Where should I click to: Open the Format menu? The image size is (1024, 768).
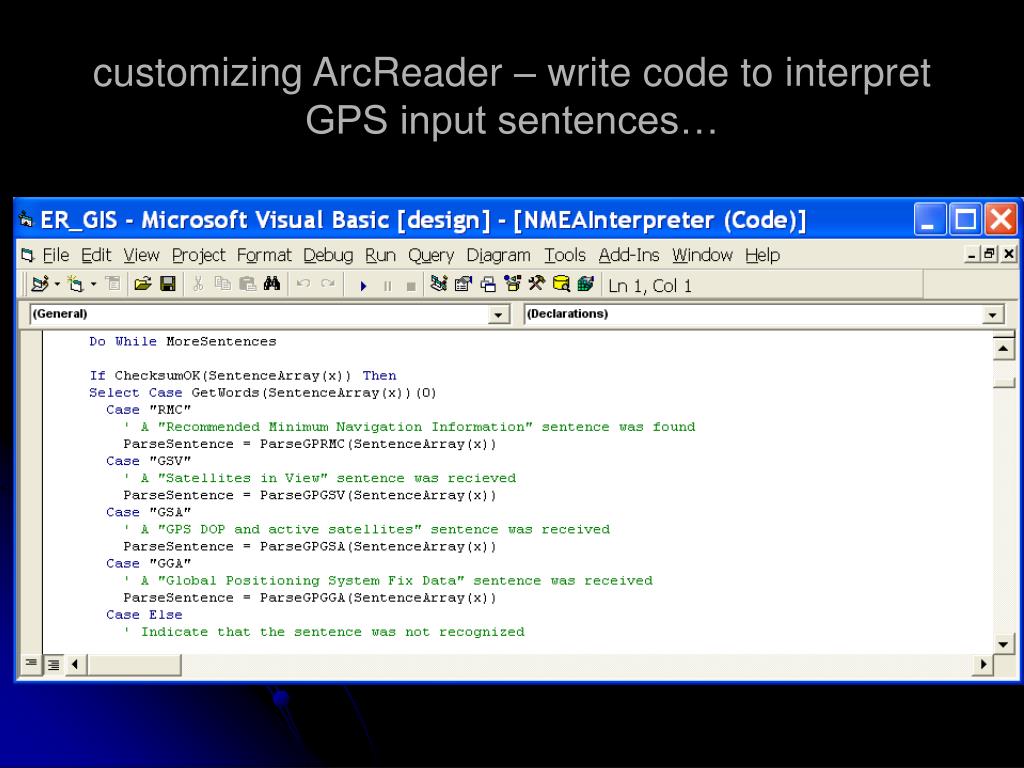pos(264,255)
